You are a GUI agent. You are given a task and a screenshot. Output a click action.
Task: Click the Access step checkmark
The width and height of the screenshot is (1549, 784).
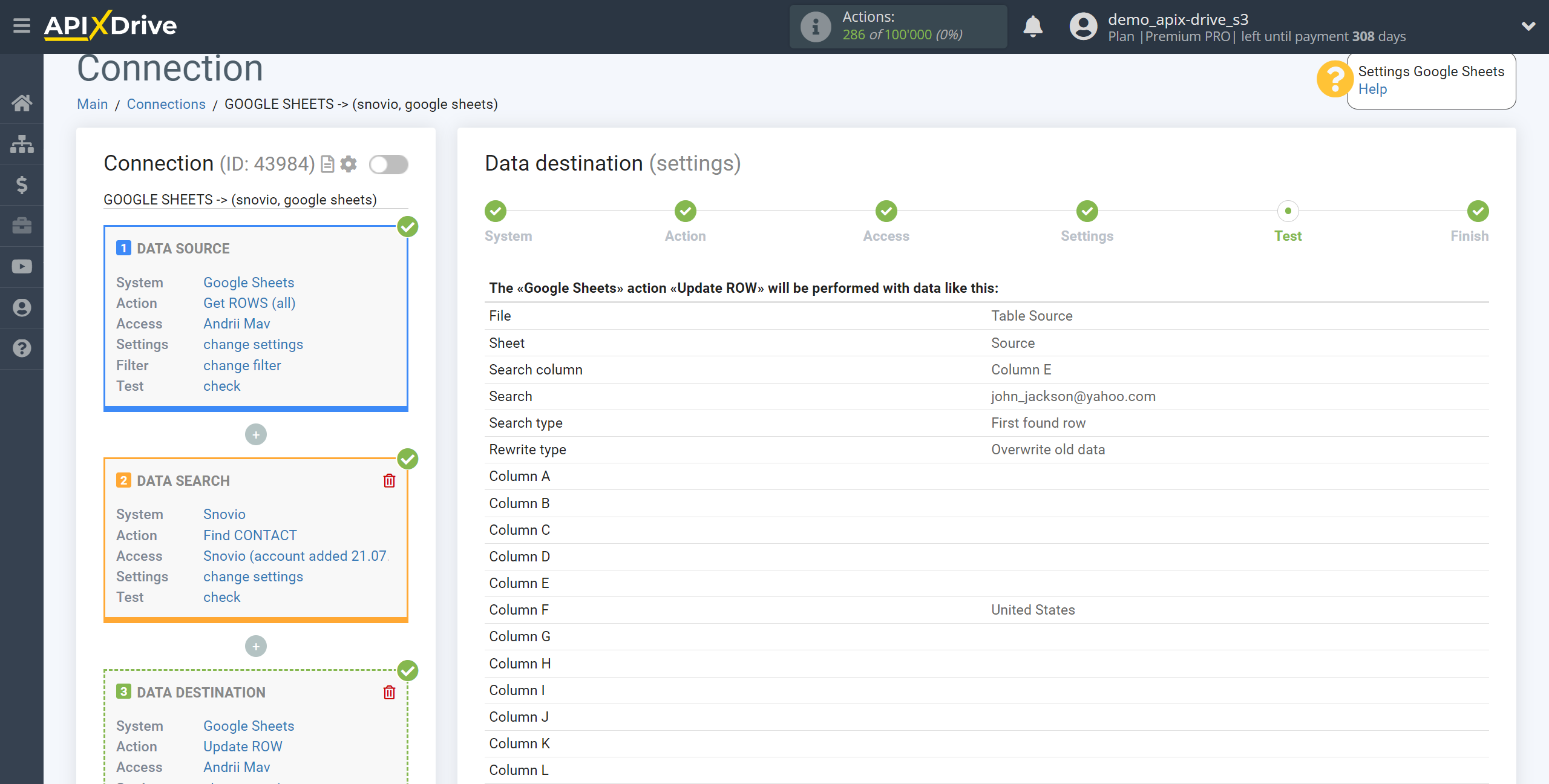pyautogui.click(x=886, y=211)
